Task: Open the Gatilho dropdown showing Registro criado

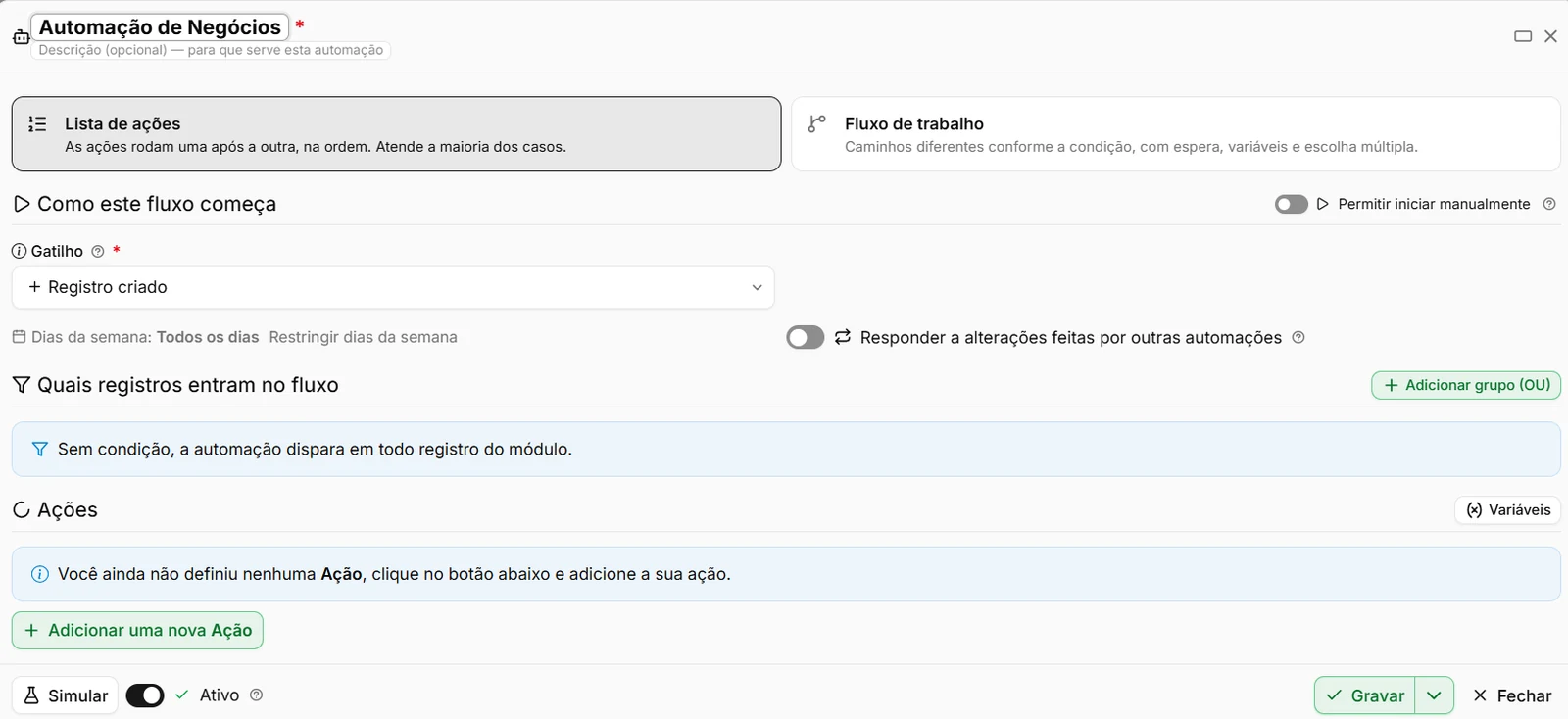Action: (393, 288)
